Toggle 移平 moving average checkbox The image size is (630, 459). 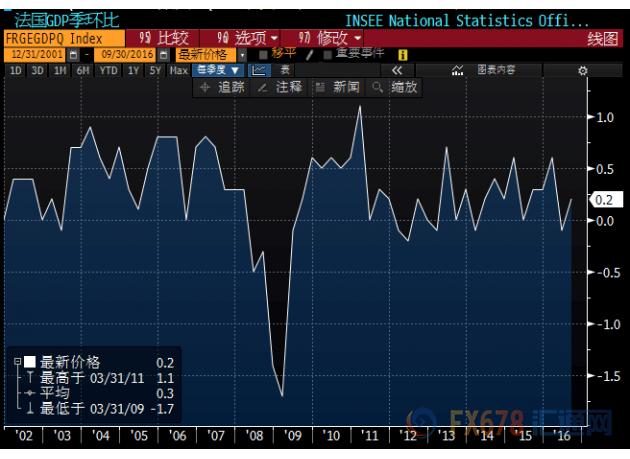(263, 55)
